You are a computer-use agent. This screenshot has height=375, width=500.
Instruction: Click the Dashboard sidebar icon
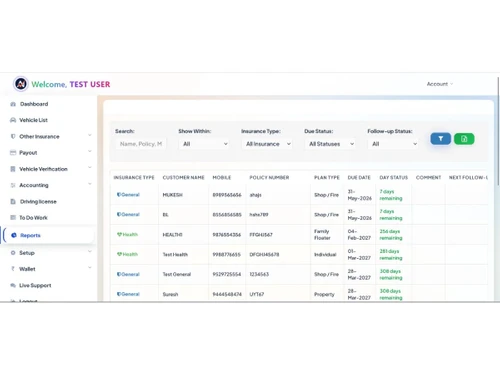(13, 104)
